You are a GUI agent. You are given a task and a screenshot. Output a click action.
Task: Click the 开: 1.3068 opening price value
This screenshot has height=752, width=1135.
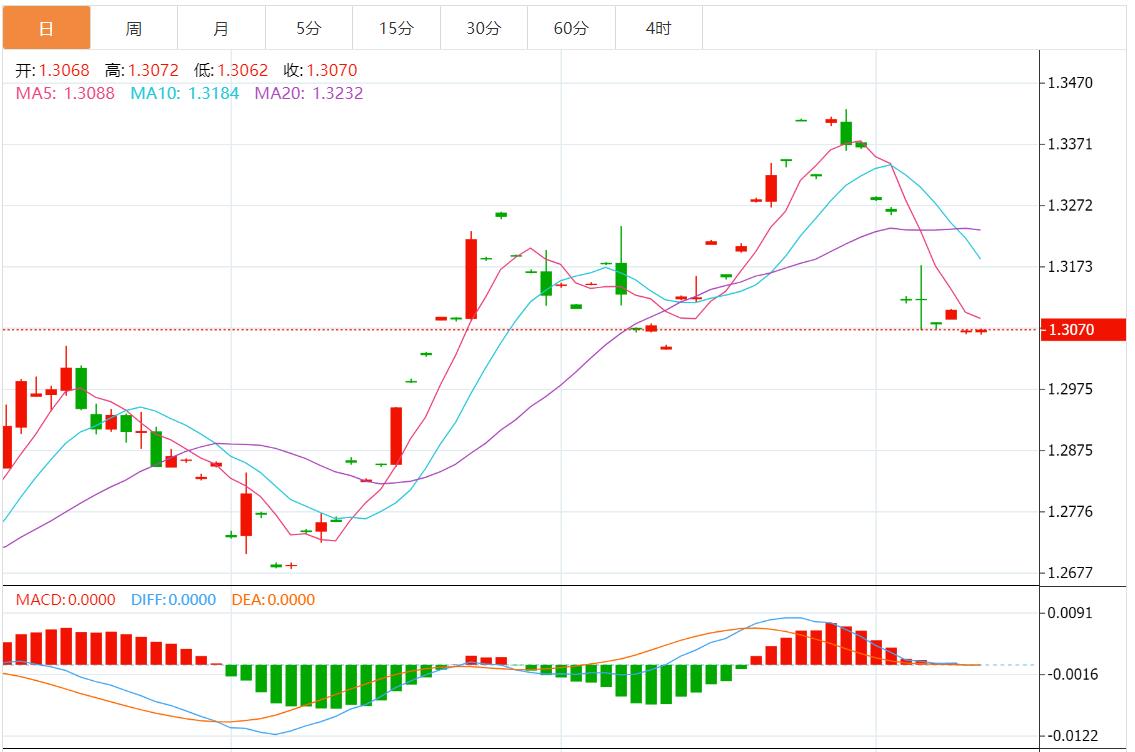click(52, 70)
